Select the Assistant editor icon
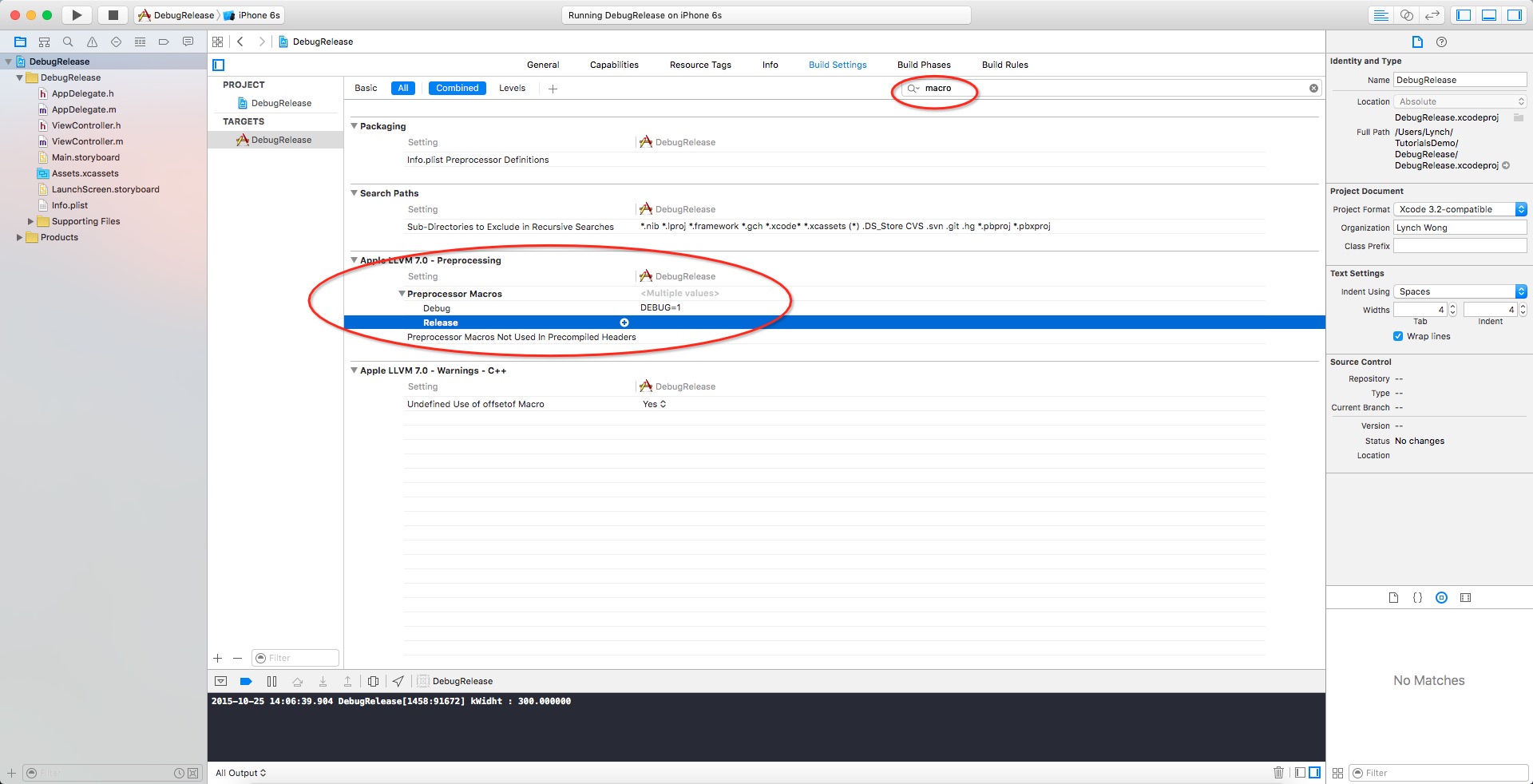1533x784 pixels. [x=1407, y=15]
